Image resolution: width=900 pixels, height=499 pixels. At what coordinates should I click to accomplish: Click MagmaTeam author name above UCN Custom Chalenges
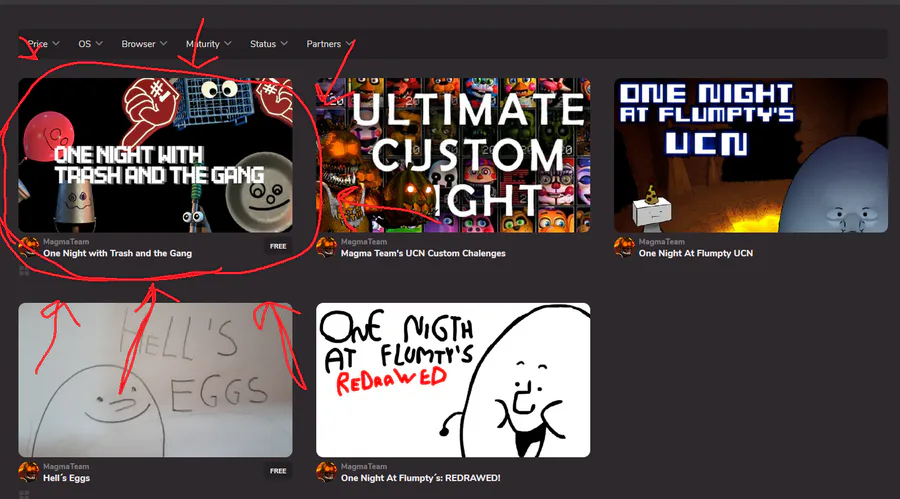(364, 242)
